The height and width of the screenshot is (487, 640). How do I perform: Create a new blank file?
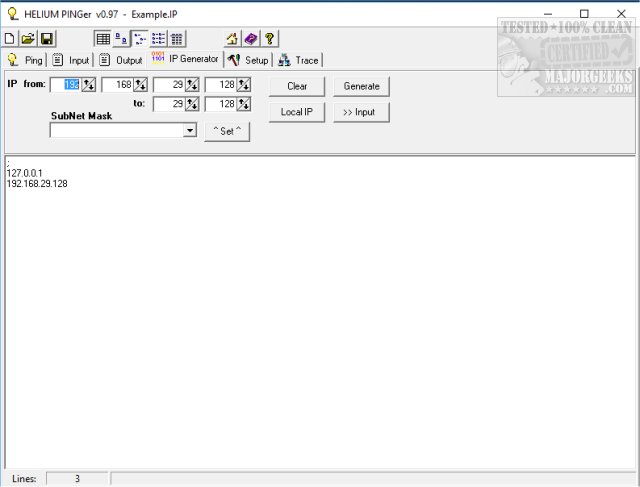(9, 39)
